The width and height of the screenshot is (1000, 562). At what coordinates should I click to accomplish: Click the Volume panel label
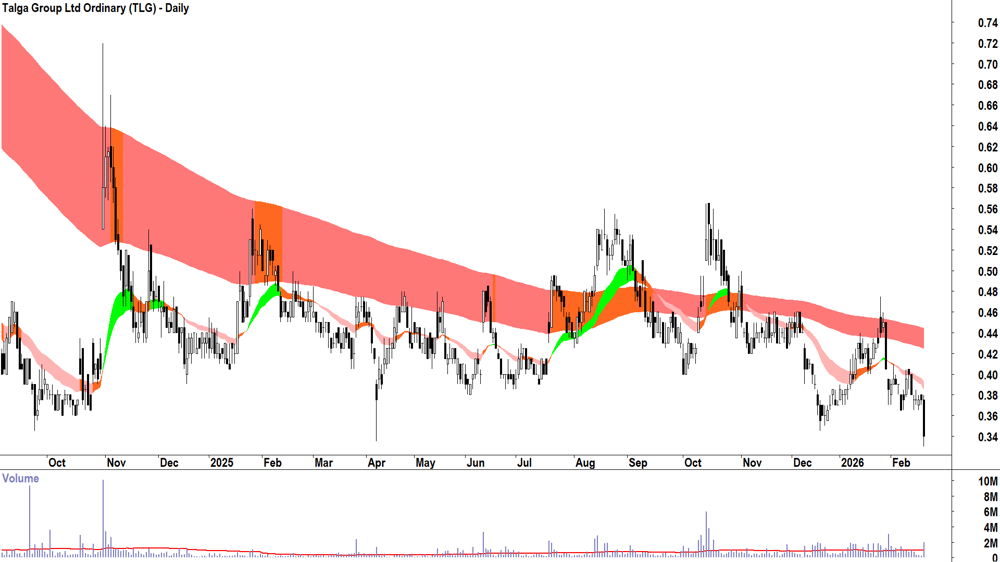click(20, 478)
